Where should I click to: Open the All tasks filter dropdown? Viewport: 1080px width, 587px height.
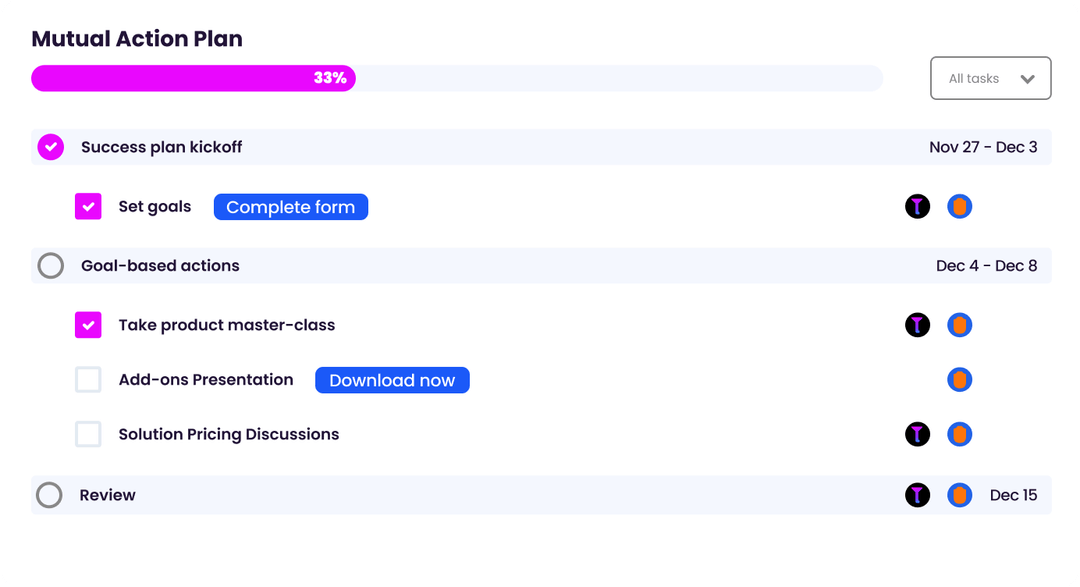coord(990,78)
